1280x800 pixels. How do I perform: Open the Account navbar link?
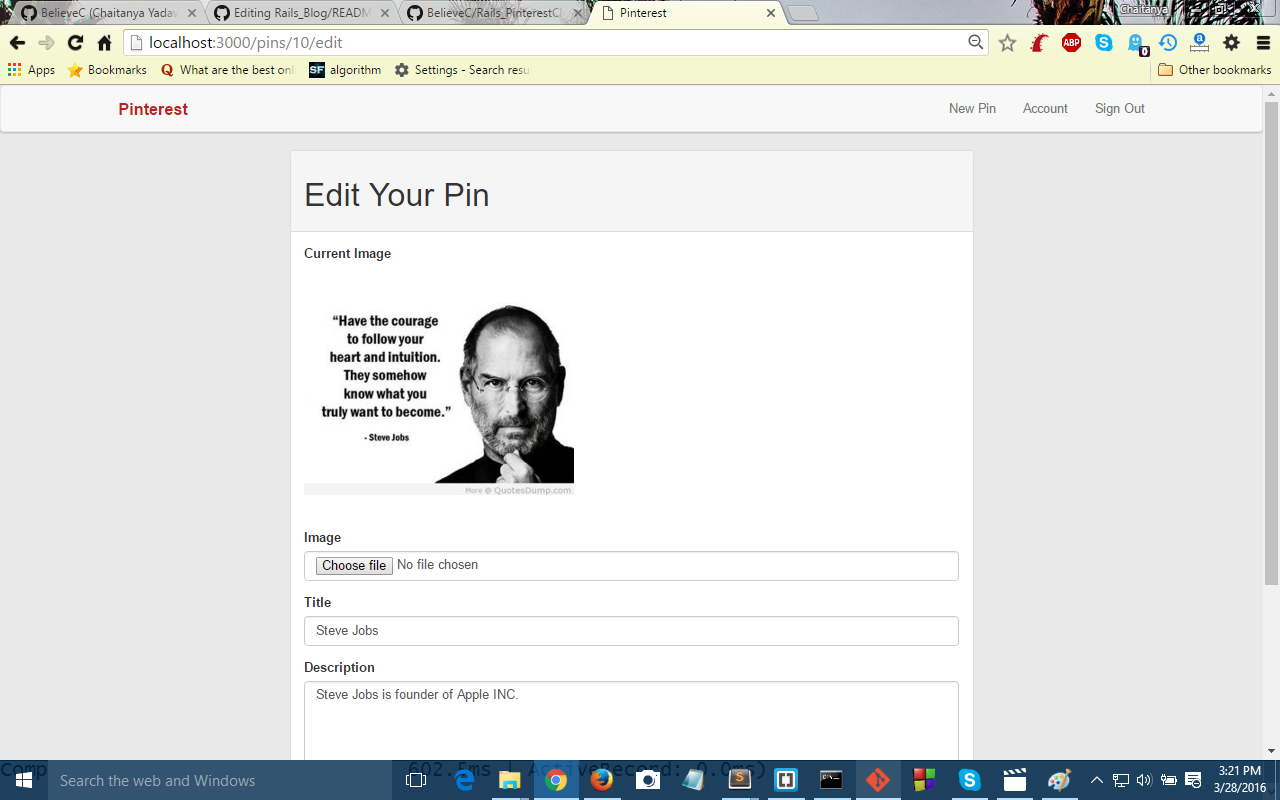tap(1045, 108)
